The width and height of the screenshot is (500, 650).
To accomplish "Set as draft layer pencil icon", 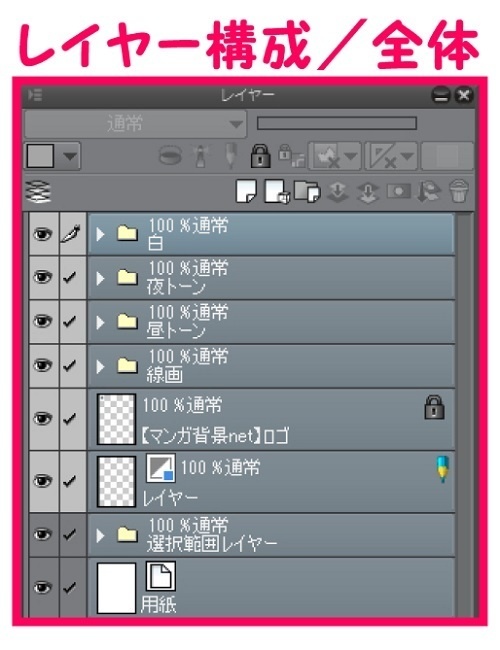I will 230,155.
